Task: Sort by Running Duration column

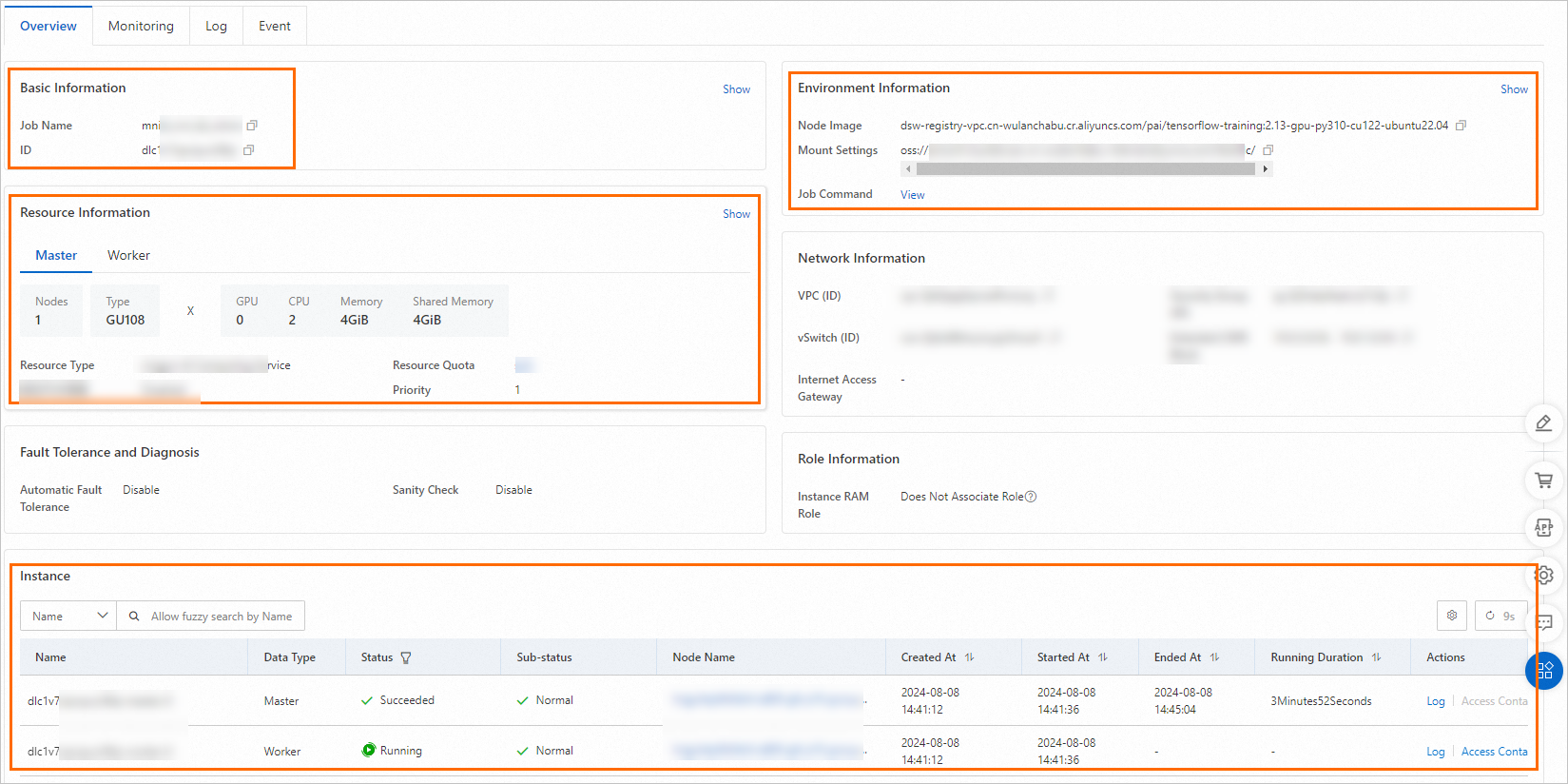Action: pos(1376,657)
